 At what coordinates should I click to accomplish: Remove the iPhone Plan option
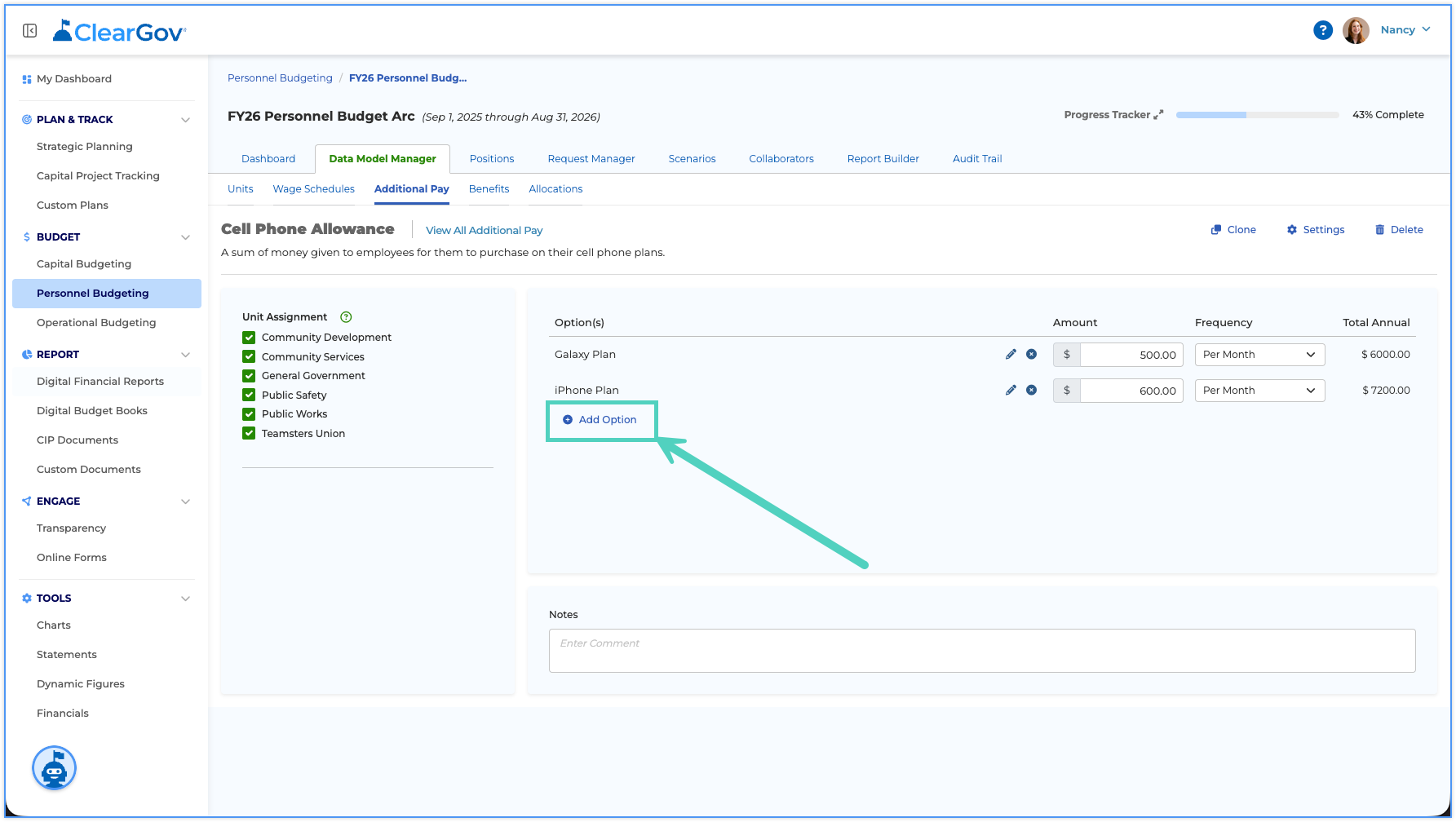1031,390
